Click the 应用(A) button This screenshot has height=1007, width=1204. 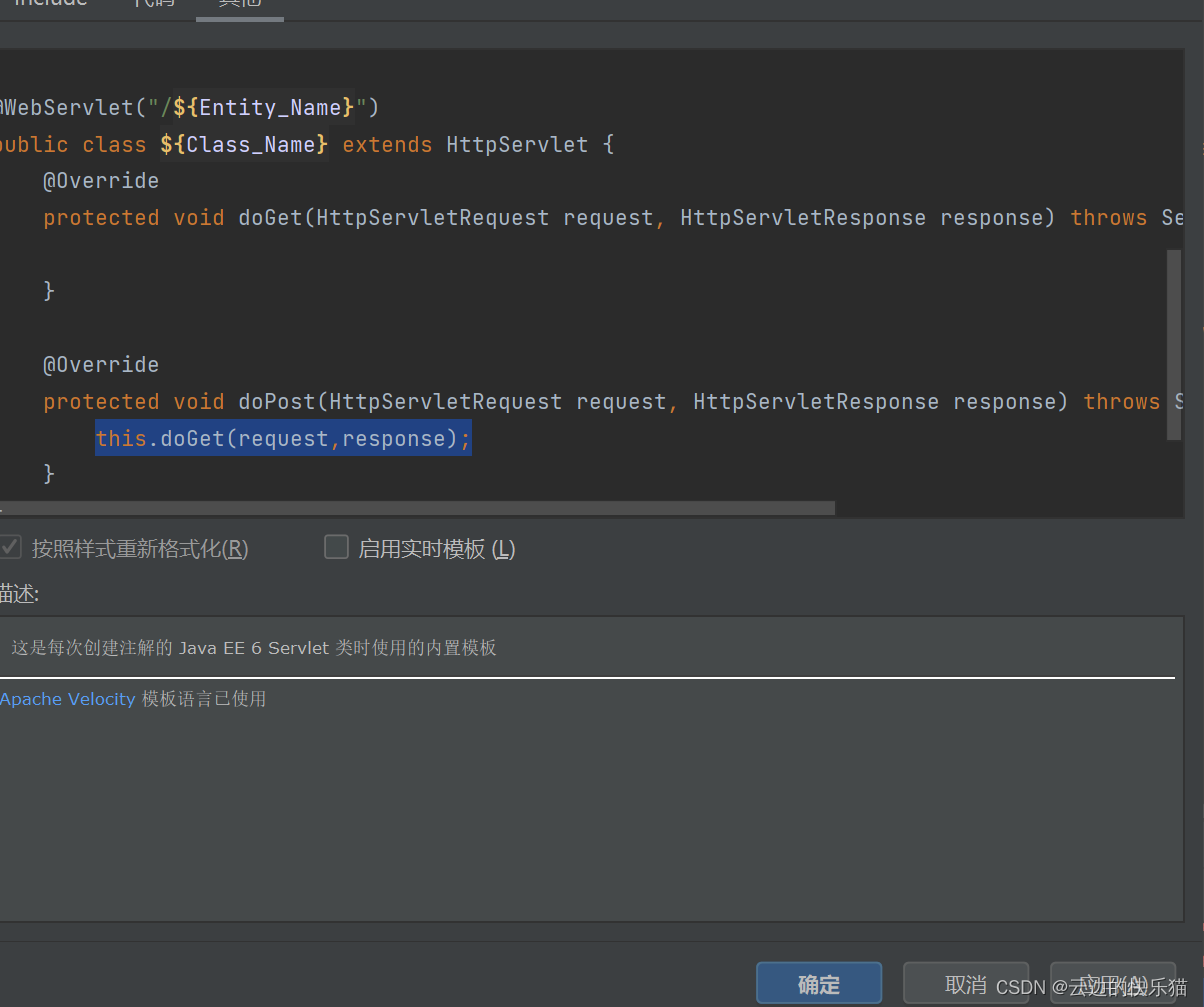click(1112, 984)
